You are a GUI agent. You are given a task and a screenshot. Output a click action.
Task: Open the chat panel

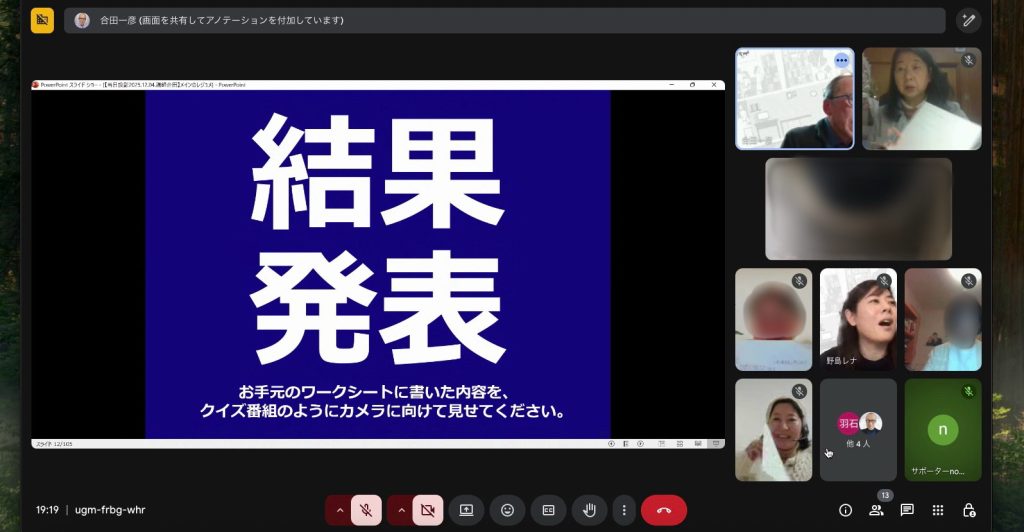click(x=907, y=510)
